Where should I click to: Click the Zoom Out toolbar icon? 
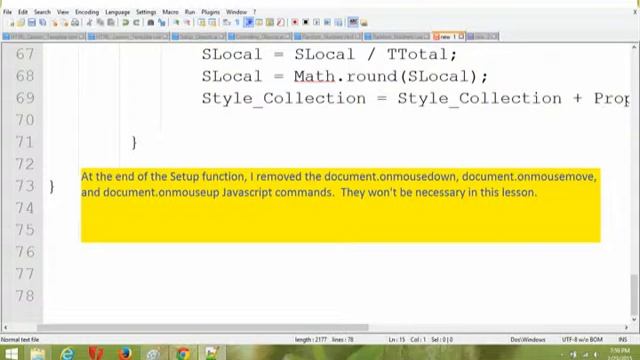pyautogui.click(x=188, y=22)
